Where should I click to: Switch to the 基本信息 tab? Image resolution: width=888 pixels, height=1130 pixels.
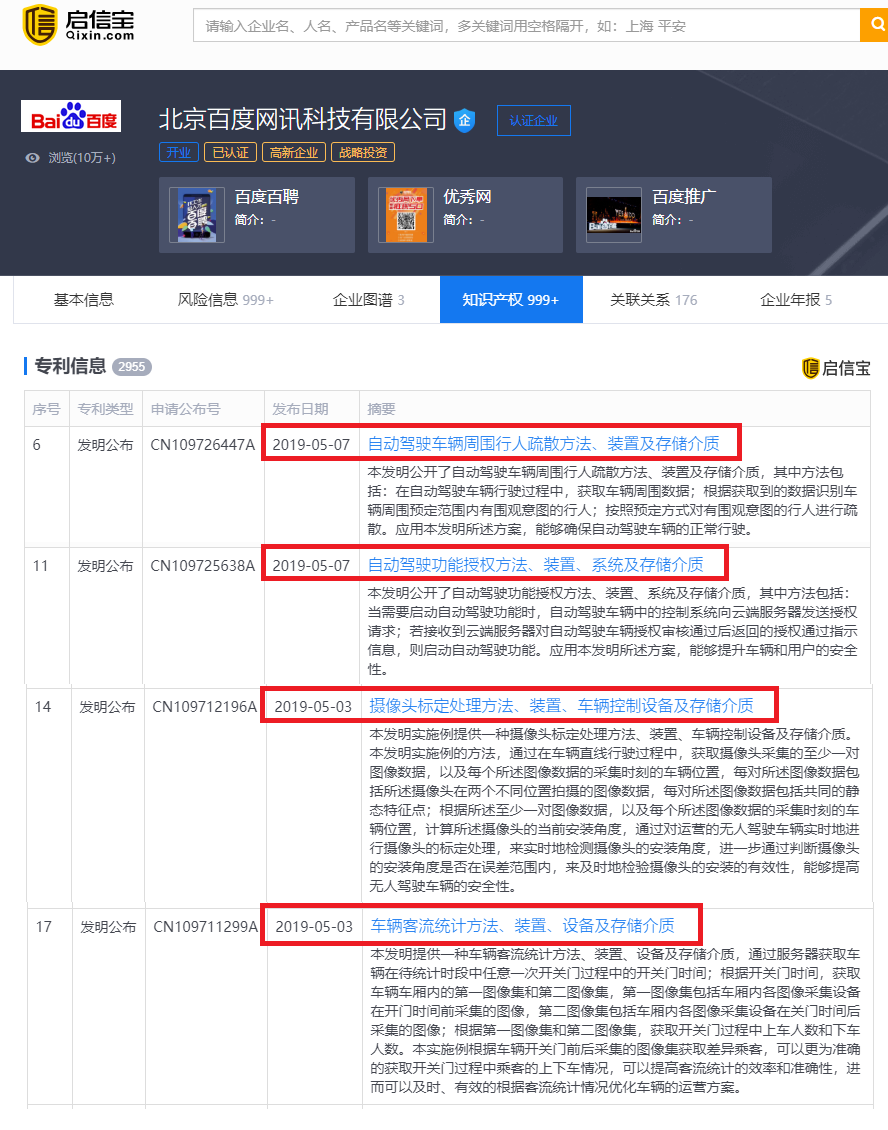84,300
